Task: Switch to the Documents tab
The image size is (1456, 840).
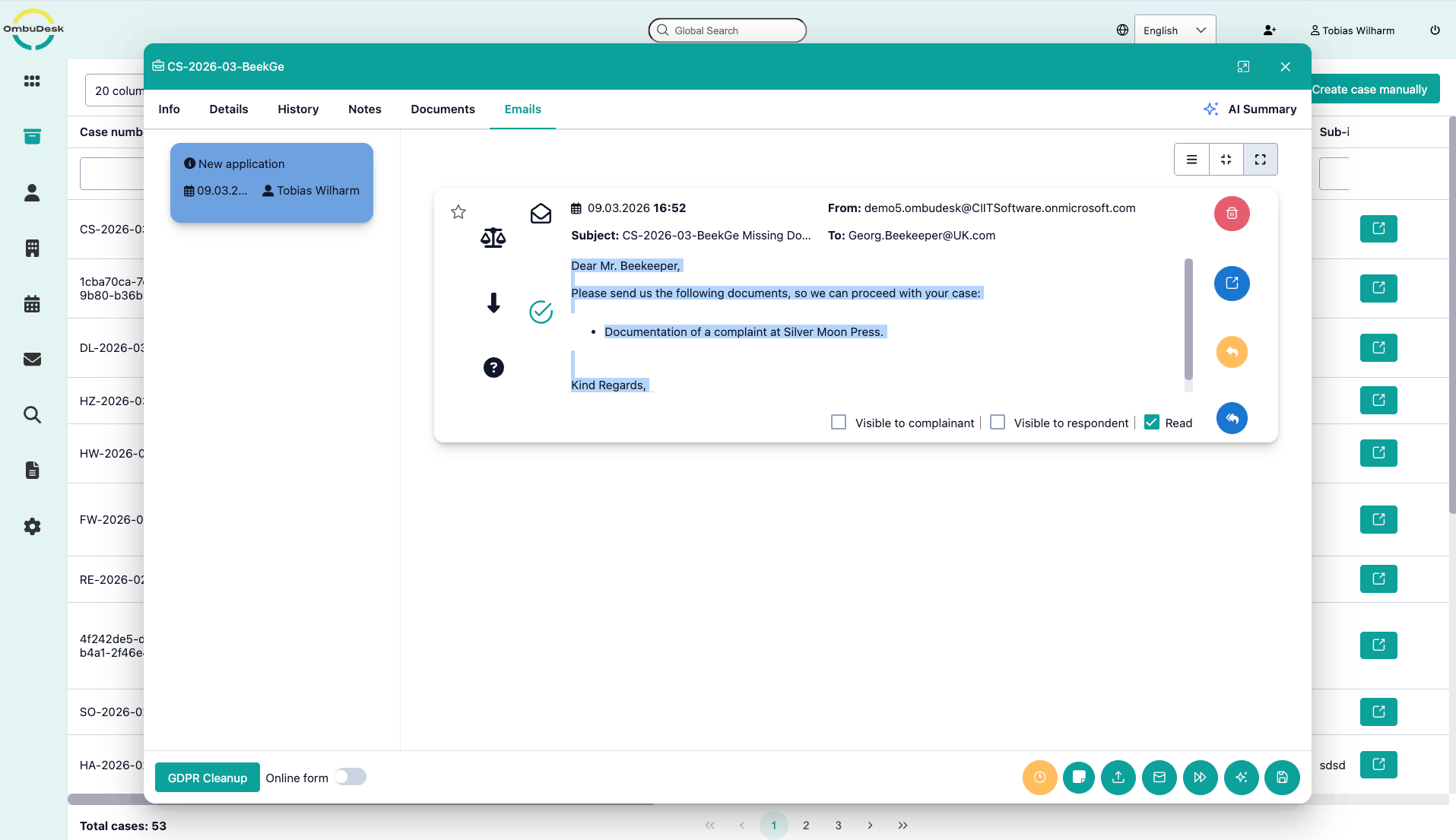Action: click(443, 109)
